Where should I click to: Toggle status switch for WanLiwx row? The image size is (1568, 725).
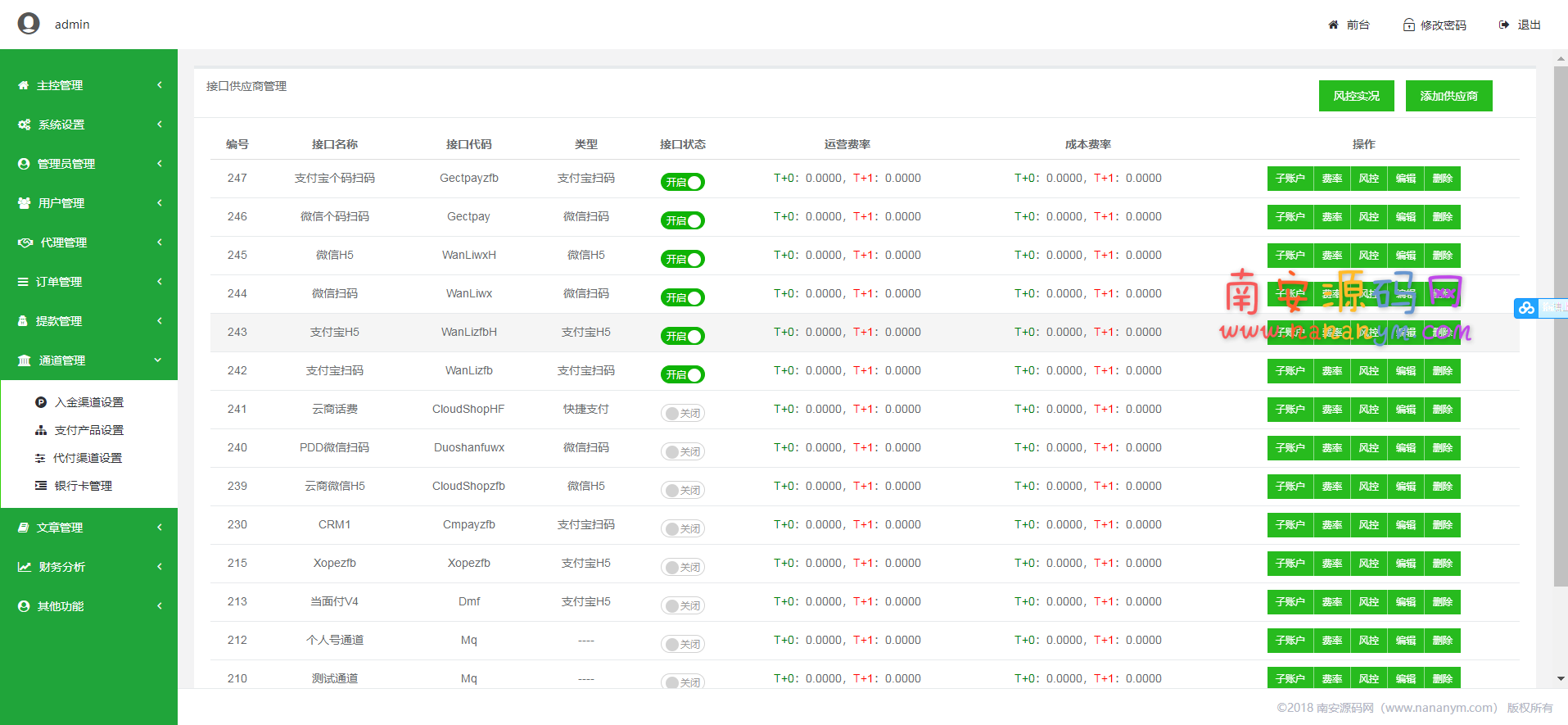point(683,297)
